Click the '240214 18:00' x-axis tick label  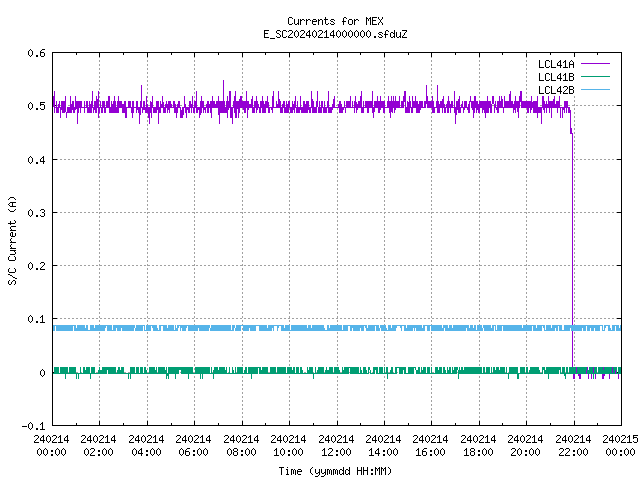[x=478, y=446]
